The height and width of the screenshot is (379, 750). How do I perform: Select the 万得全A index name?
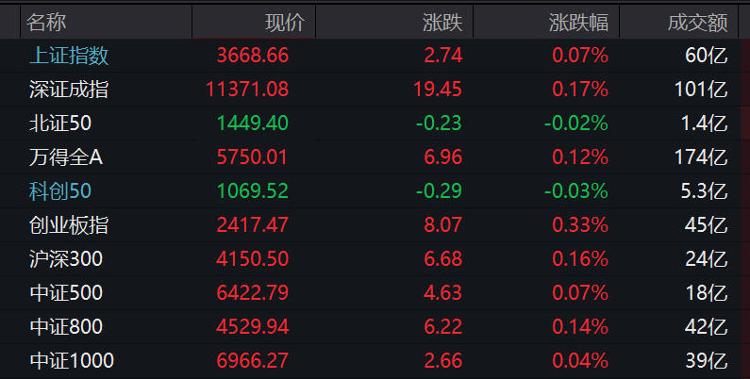pyautogui.click(x=66, y=157)
